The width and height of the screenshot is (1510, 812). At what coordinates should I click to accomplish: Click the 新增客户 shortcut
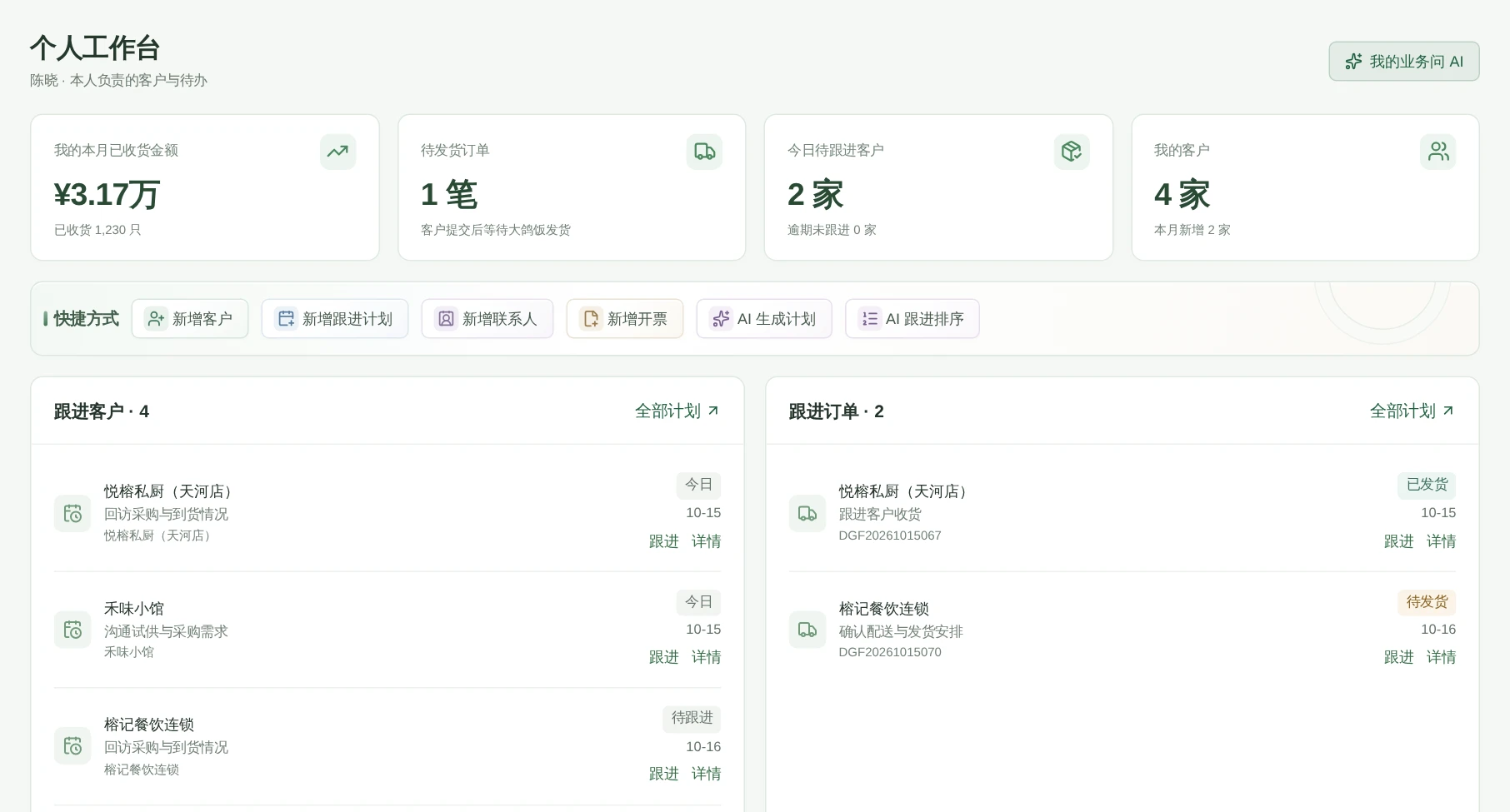pos(190,319)
